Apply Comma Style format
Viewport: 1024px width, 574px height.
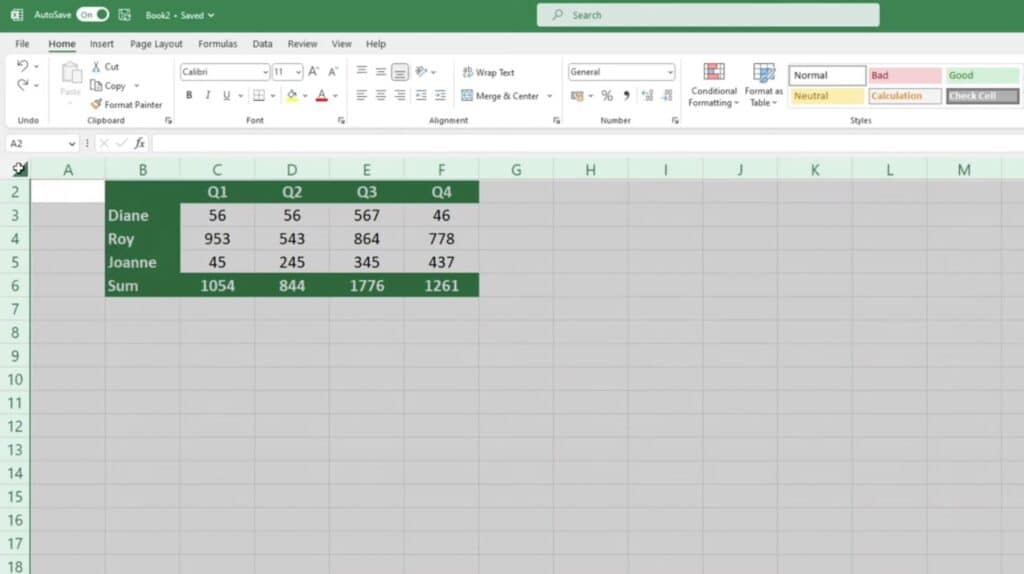coord(626,96)
